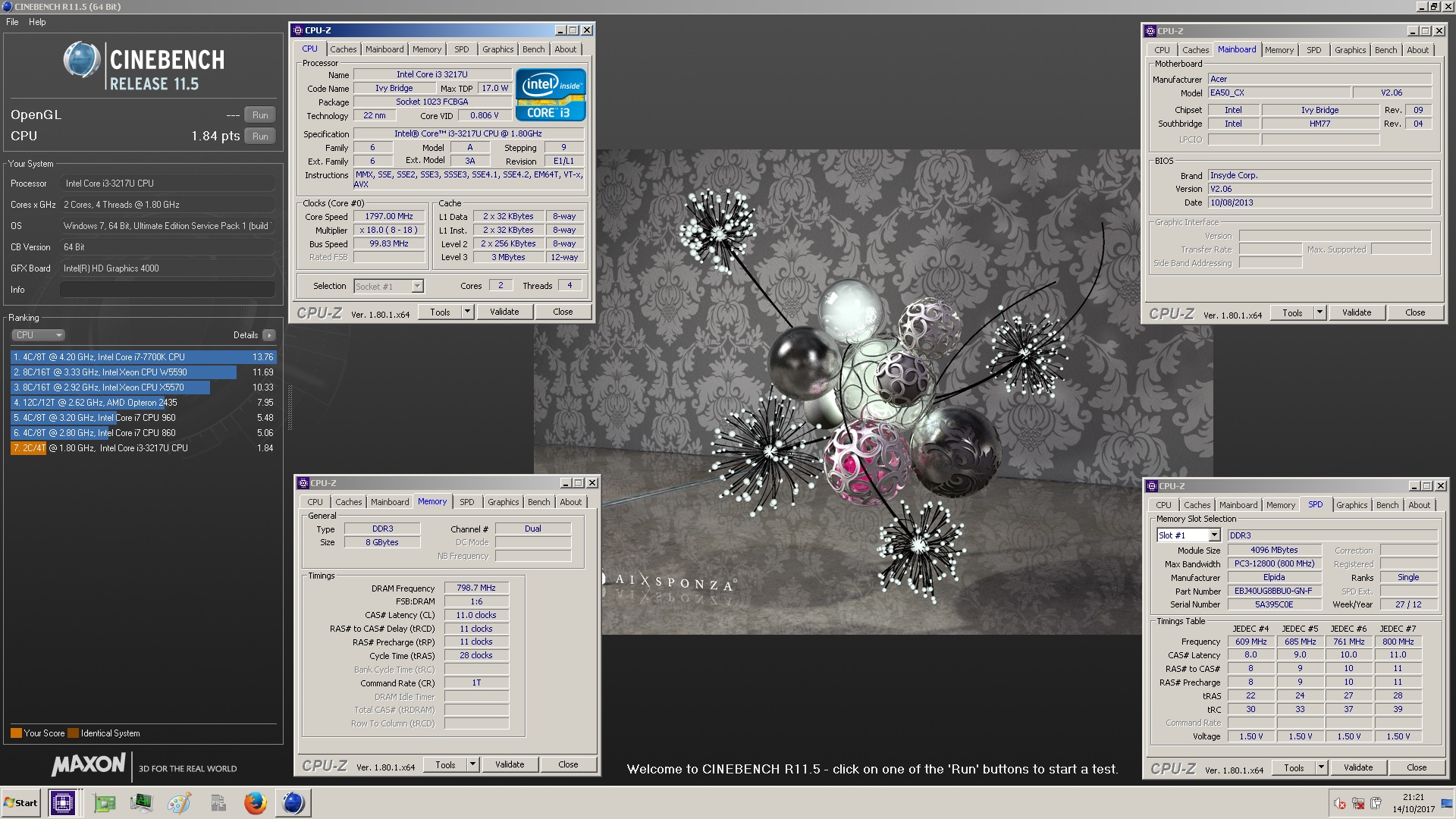
Task: Click the BIOS date value 10/08/2013
Action: point(1319,202)
